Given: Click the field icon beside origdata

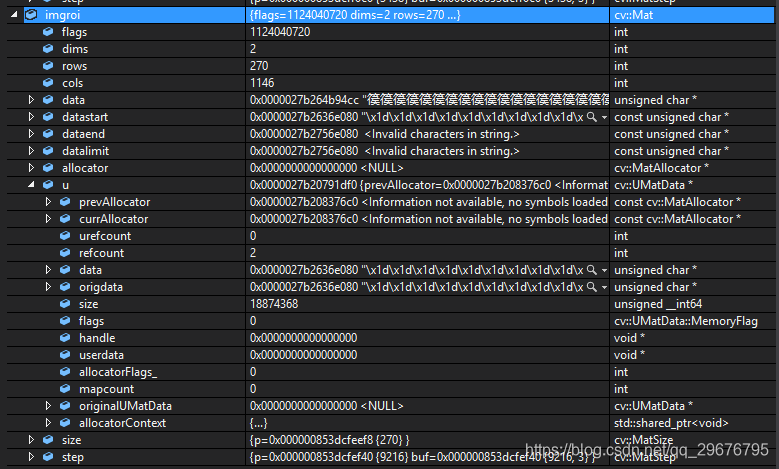Looking at the screenshot, I should pos(65,287).
